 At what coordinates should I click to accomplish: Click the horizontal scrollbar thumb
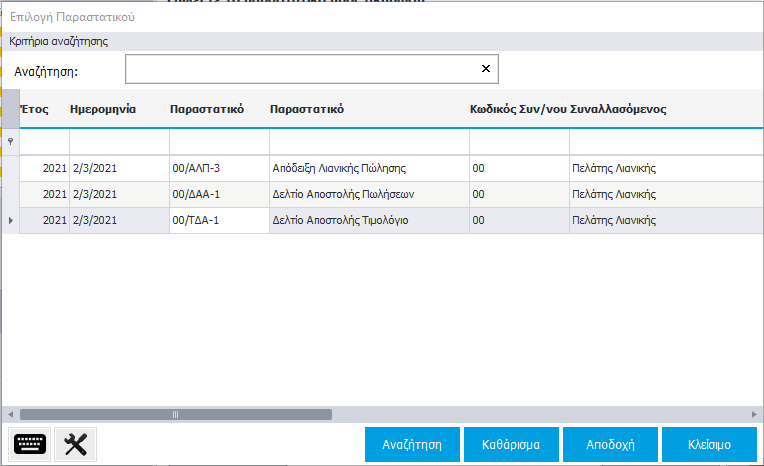[x=175, y=414]
